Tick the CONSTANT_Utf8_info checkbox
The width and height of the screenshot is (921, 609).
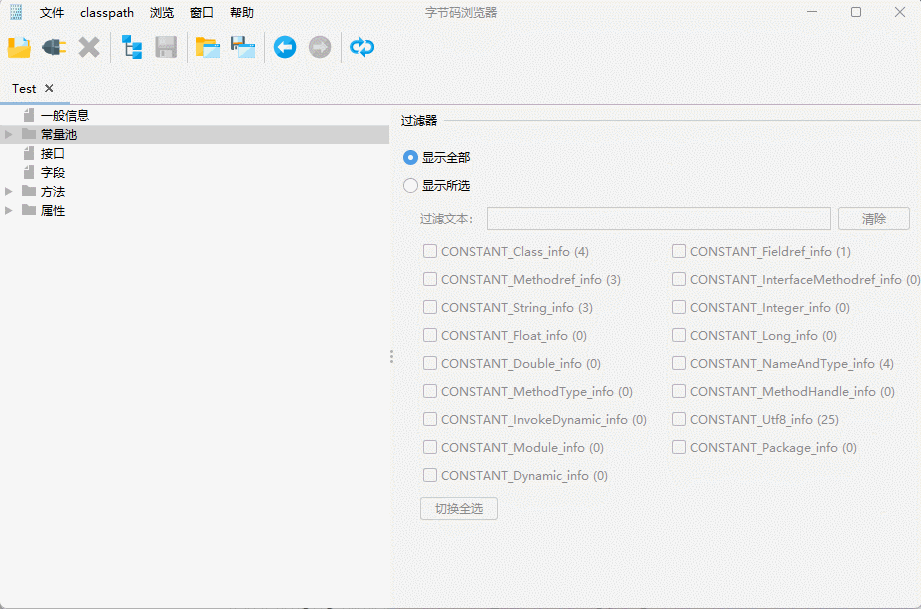(679, 419)
